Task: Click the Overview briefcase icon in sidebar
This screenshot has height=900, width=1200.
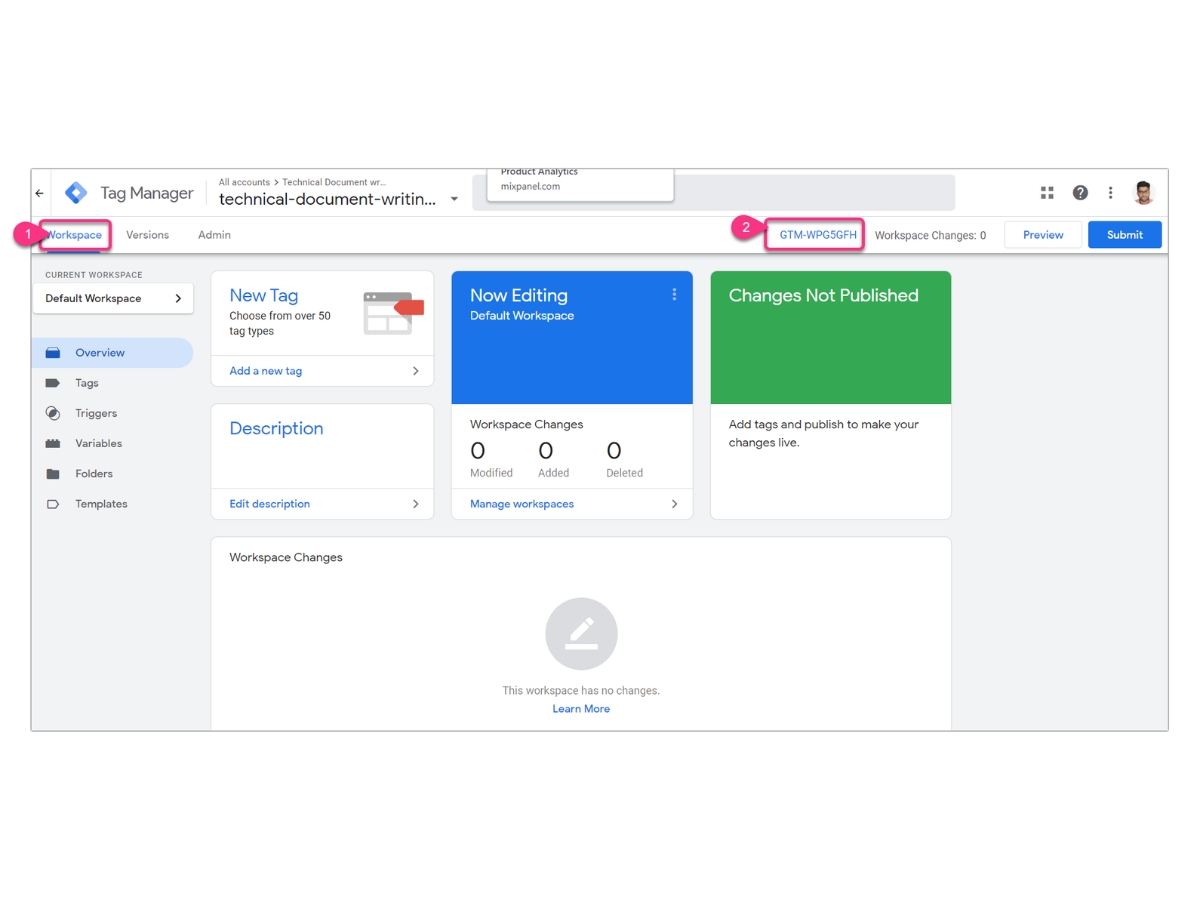Action: [x=53, y=353]
